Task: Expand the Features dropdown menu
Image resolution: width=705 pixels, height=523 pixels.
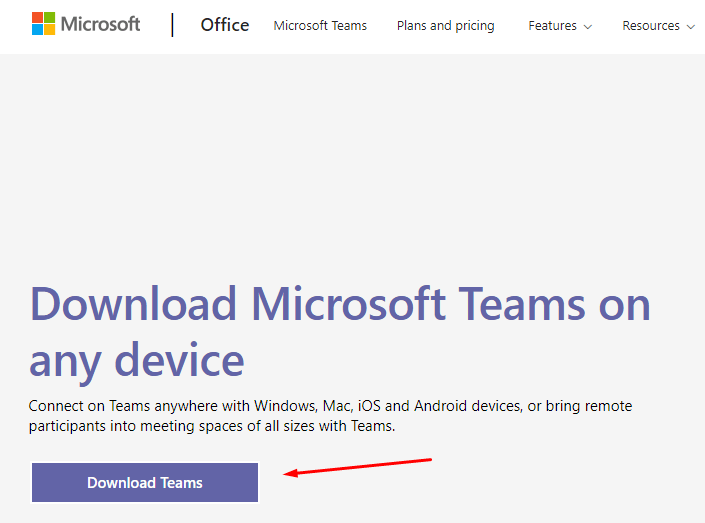Action: pos(560,26)
